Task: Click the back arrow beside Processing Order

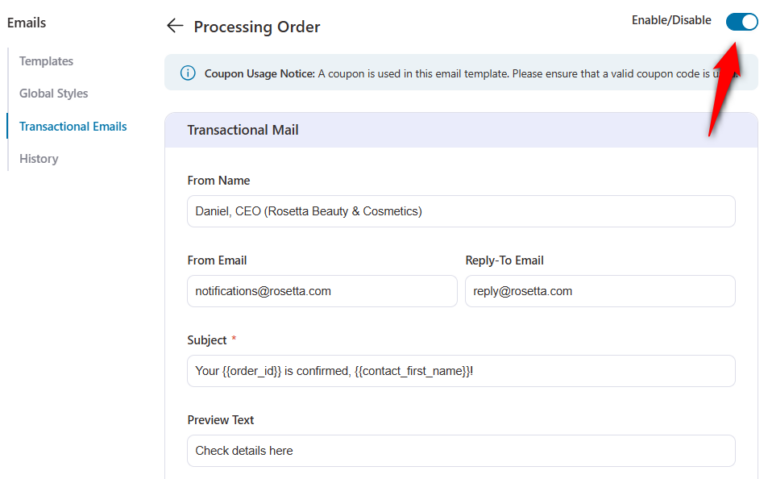Action: pos(175,26)
